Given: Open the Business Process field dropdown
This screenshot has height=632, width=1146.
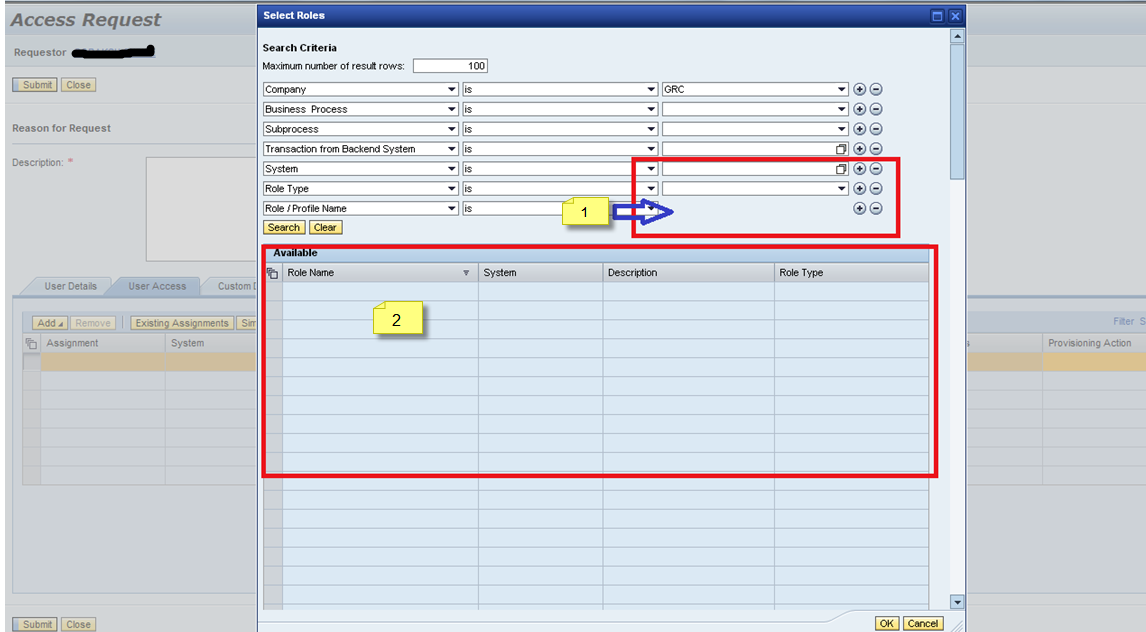Looking at the screenshot, I should (452, 109).
